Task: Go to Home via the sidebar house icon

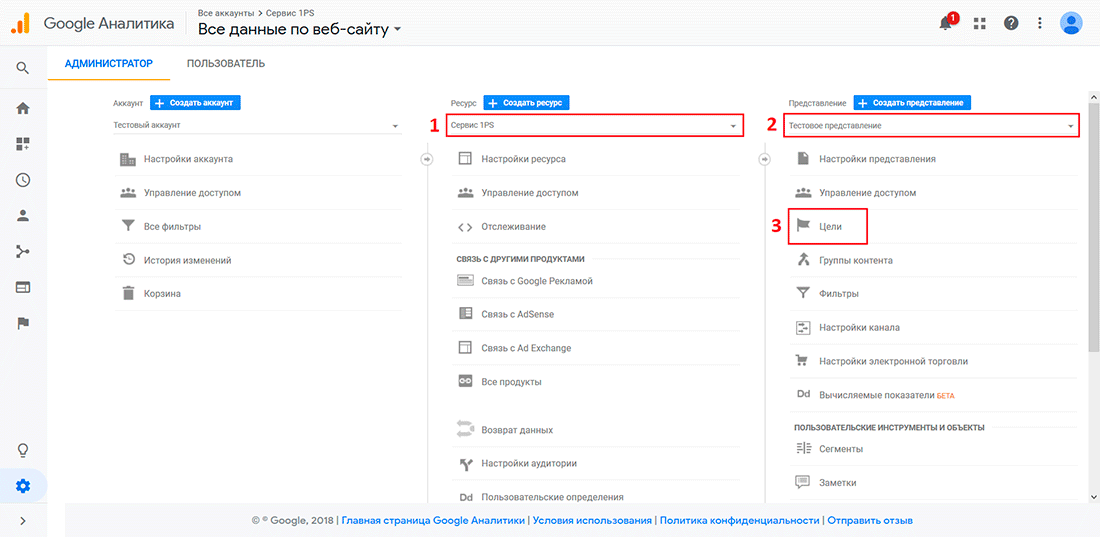Action: 23,109
